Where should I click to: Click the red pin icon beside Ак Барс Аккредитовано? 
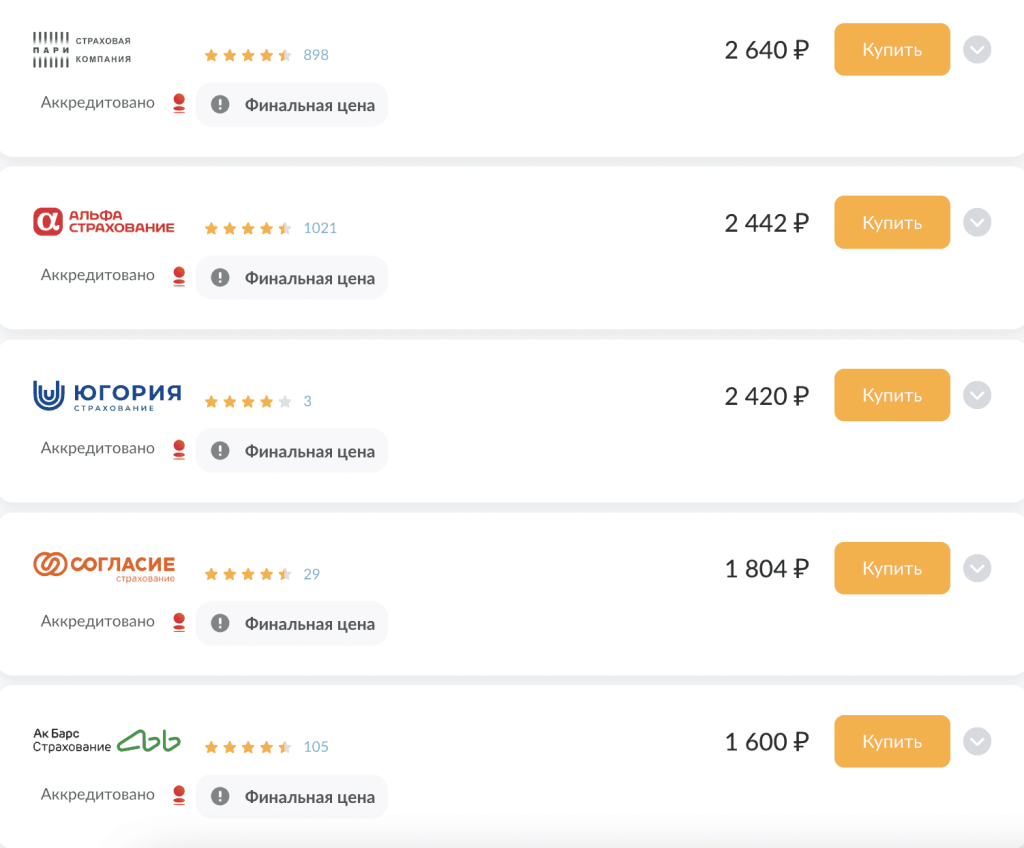tap(179, 795)
